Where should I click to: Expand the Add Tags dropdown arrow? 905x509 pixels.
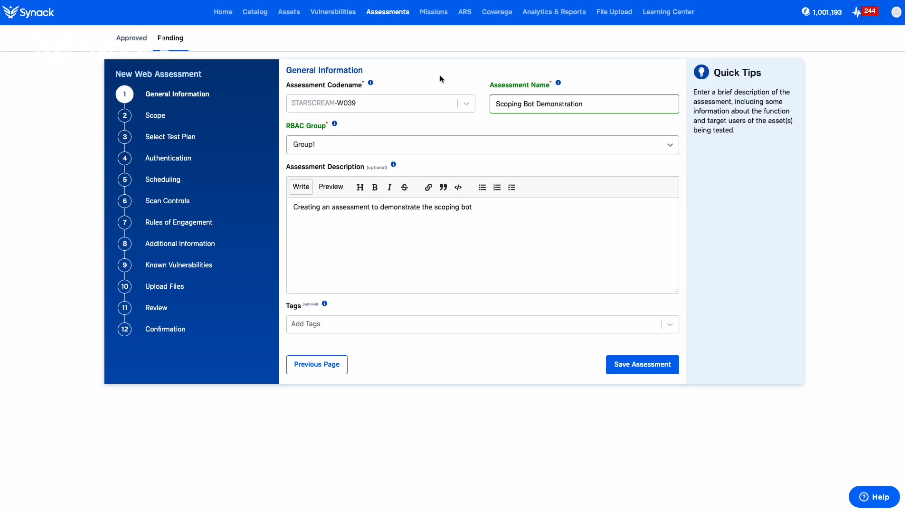(670, 324)
